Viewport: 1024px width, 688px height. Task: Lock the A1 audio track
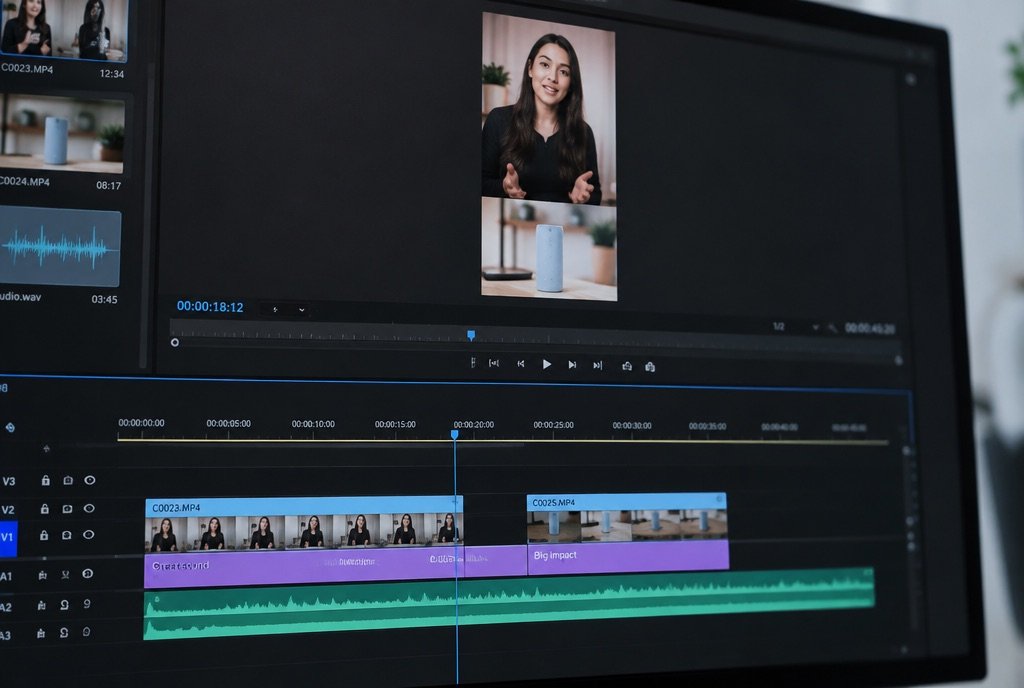42,575
